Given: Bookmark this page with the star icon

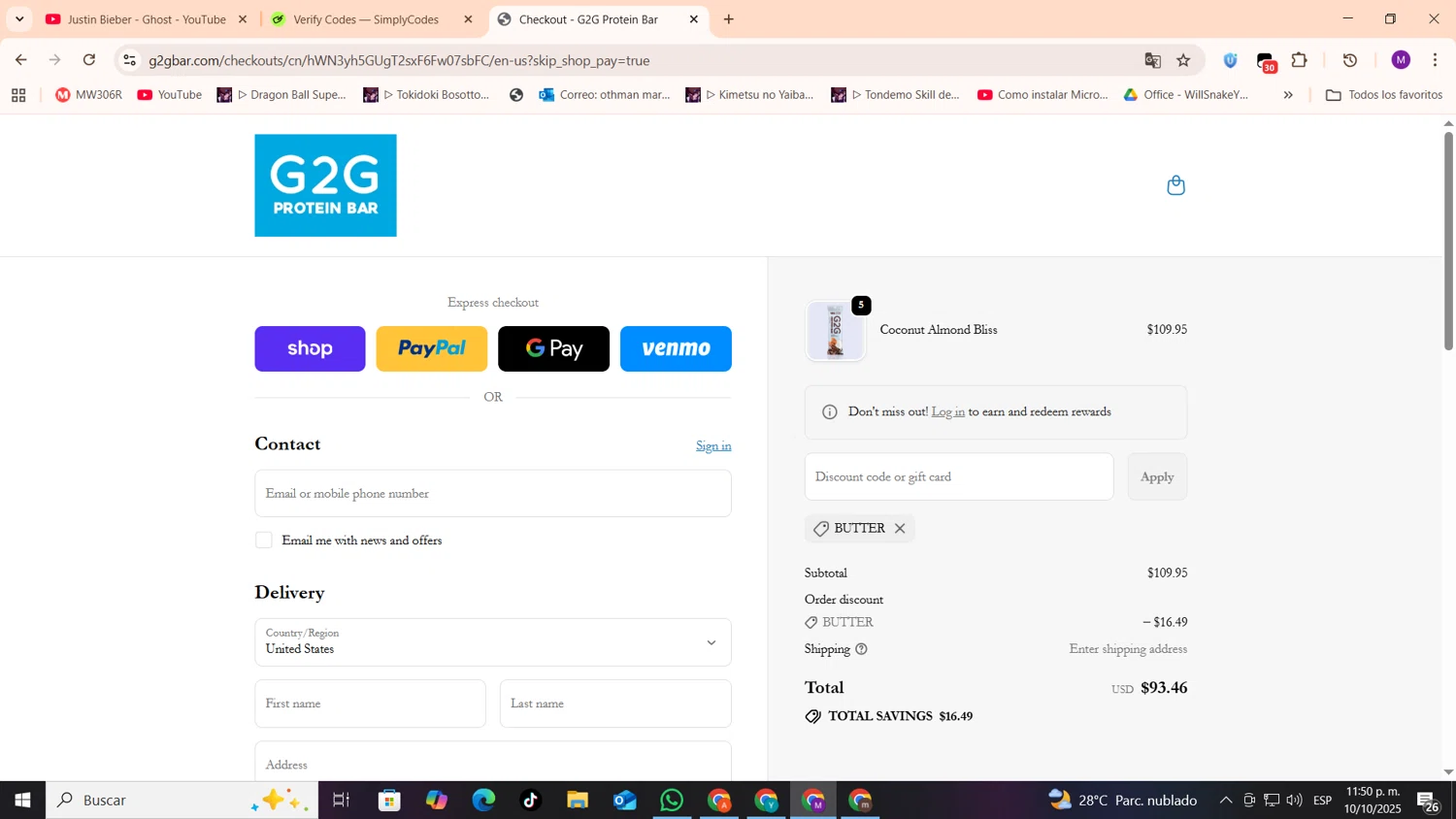Looking at the screenshot, I should click(1183, 60).
